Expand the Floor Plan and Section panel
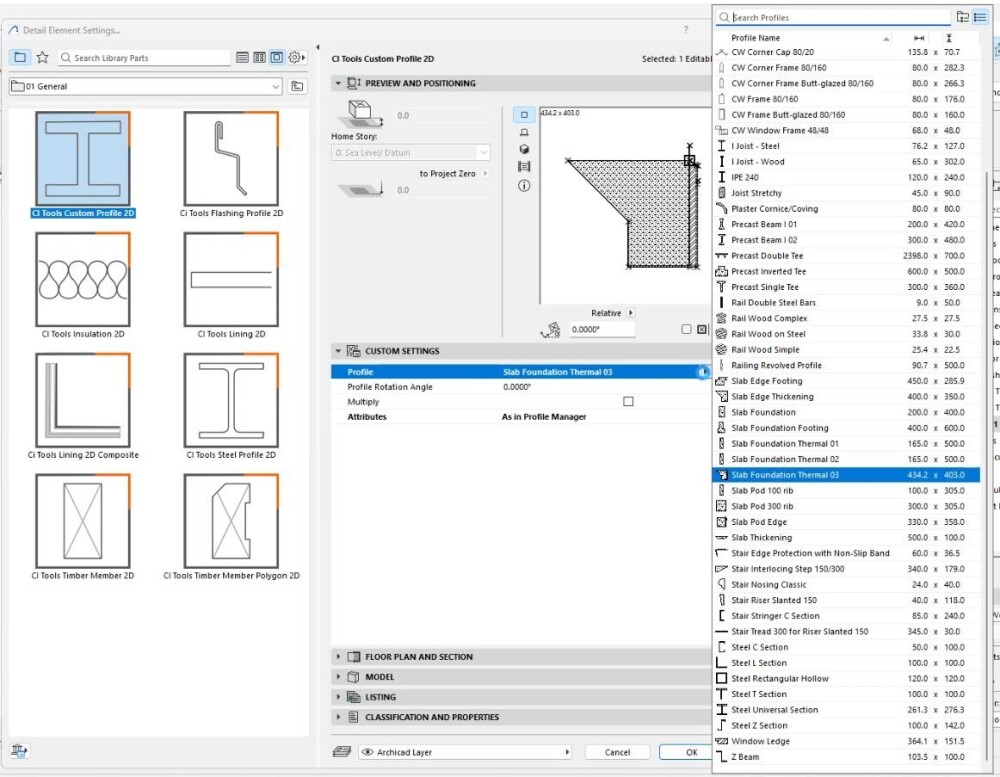 (419, 657)
